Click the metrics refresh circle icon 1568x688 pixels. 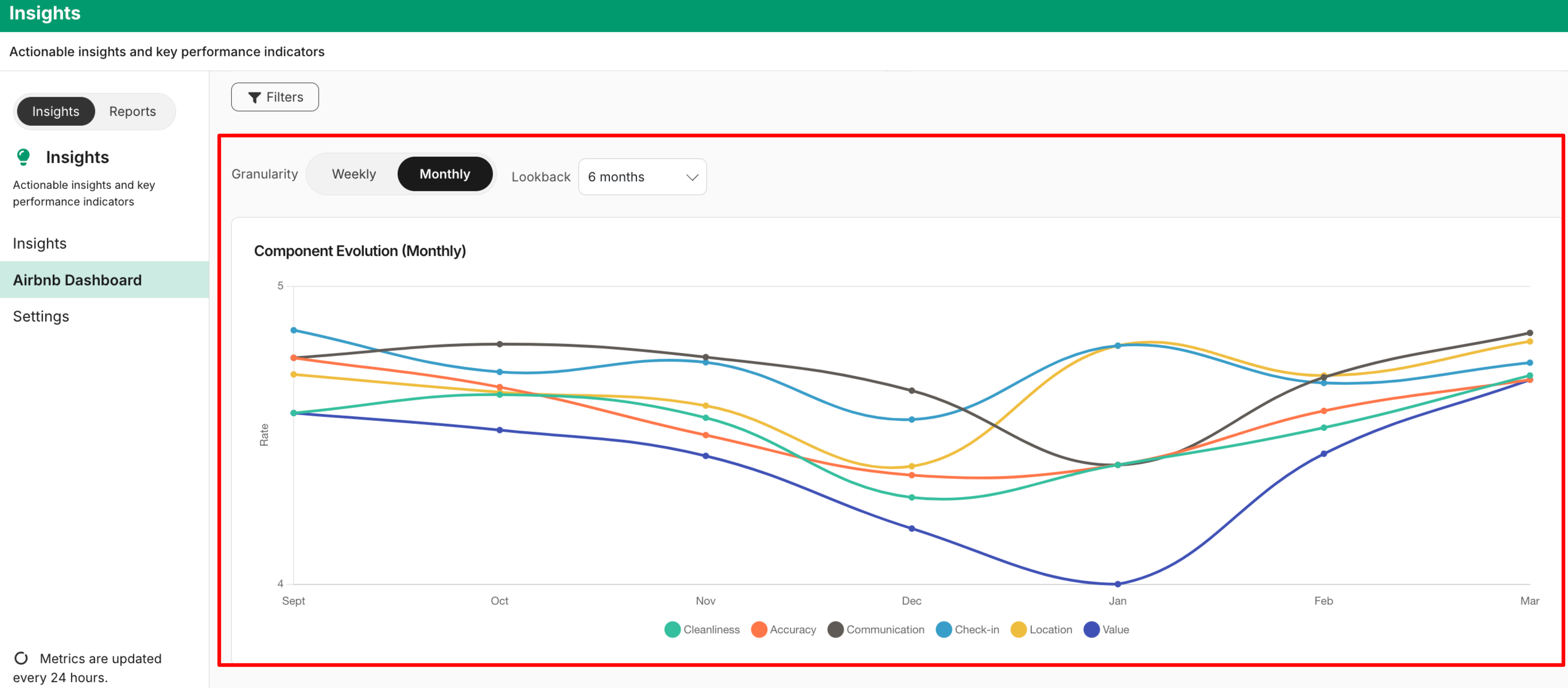[21, 658]
